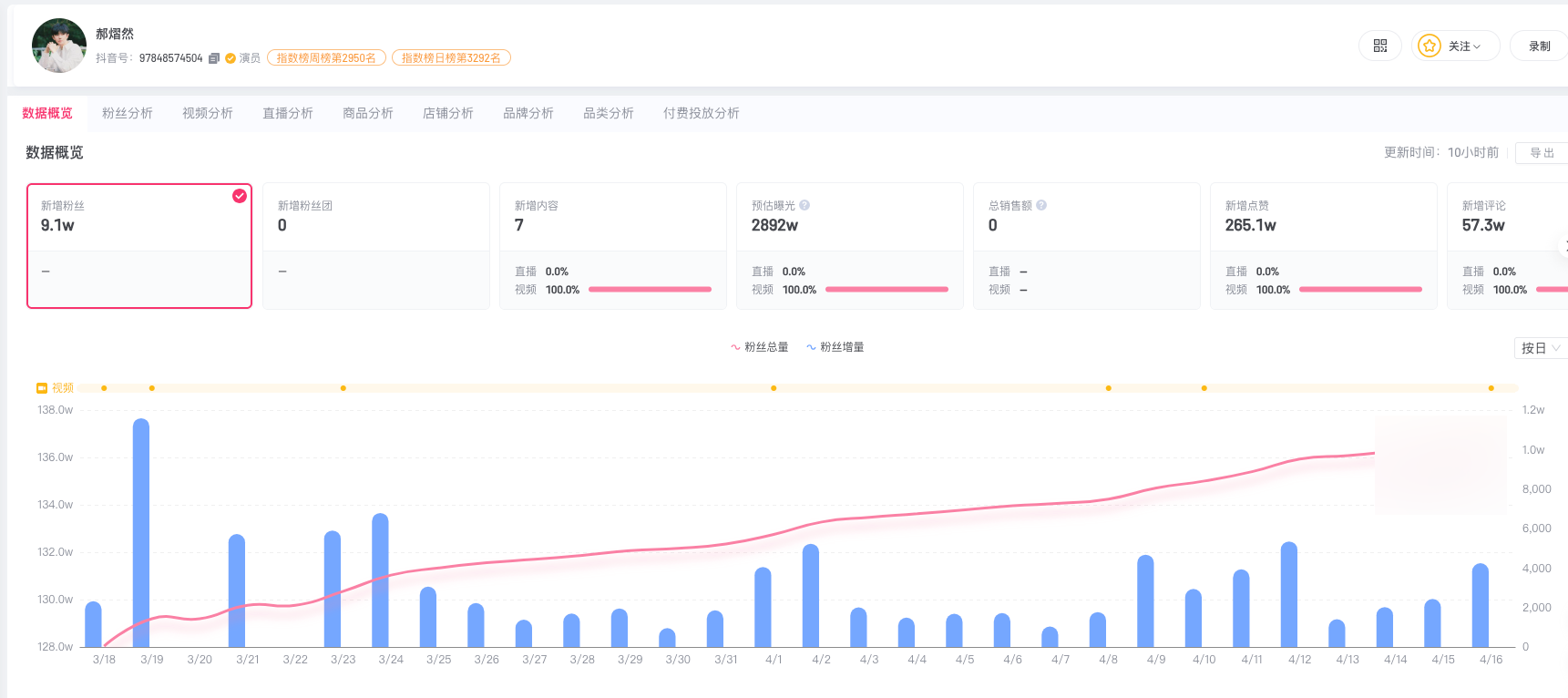This screenshot has width=1568, height=698.
Task: Click the help icon next to 预估曝光
Action: pos(804,206)
